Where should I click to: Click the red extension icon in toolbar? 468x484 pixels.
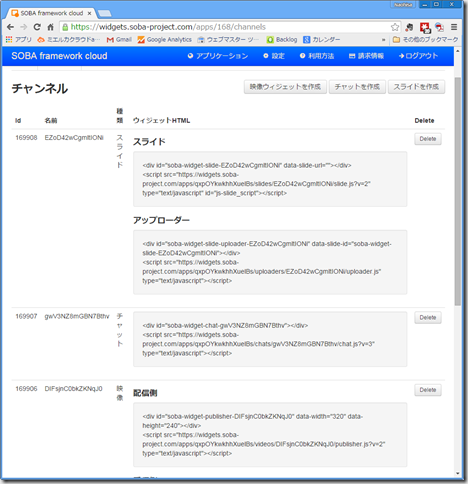click(425, 27)
